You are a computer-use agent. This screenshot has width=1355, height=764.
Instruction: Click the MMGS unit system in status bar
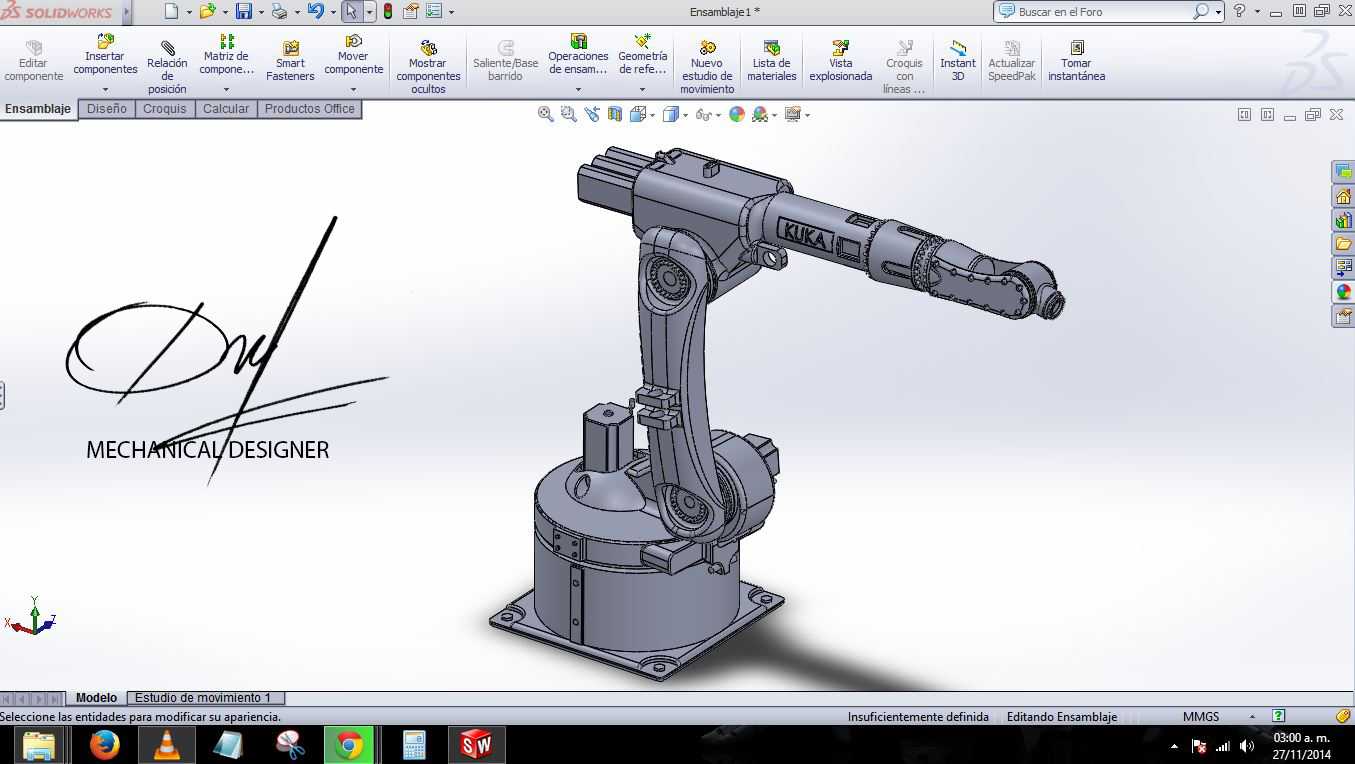tap(1201, 717)
